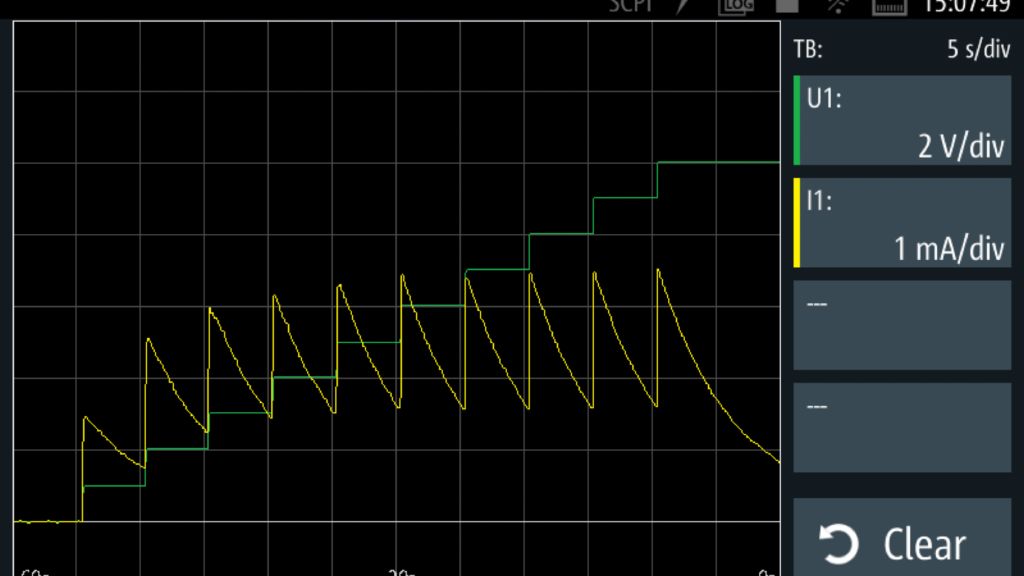Select the first empty channel slot
Image resolution: width=1024 pixels, height=576 pixels.
coord(900,323)
